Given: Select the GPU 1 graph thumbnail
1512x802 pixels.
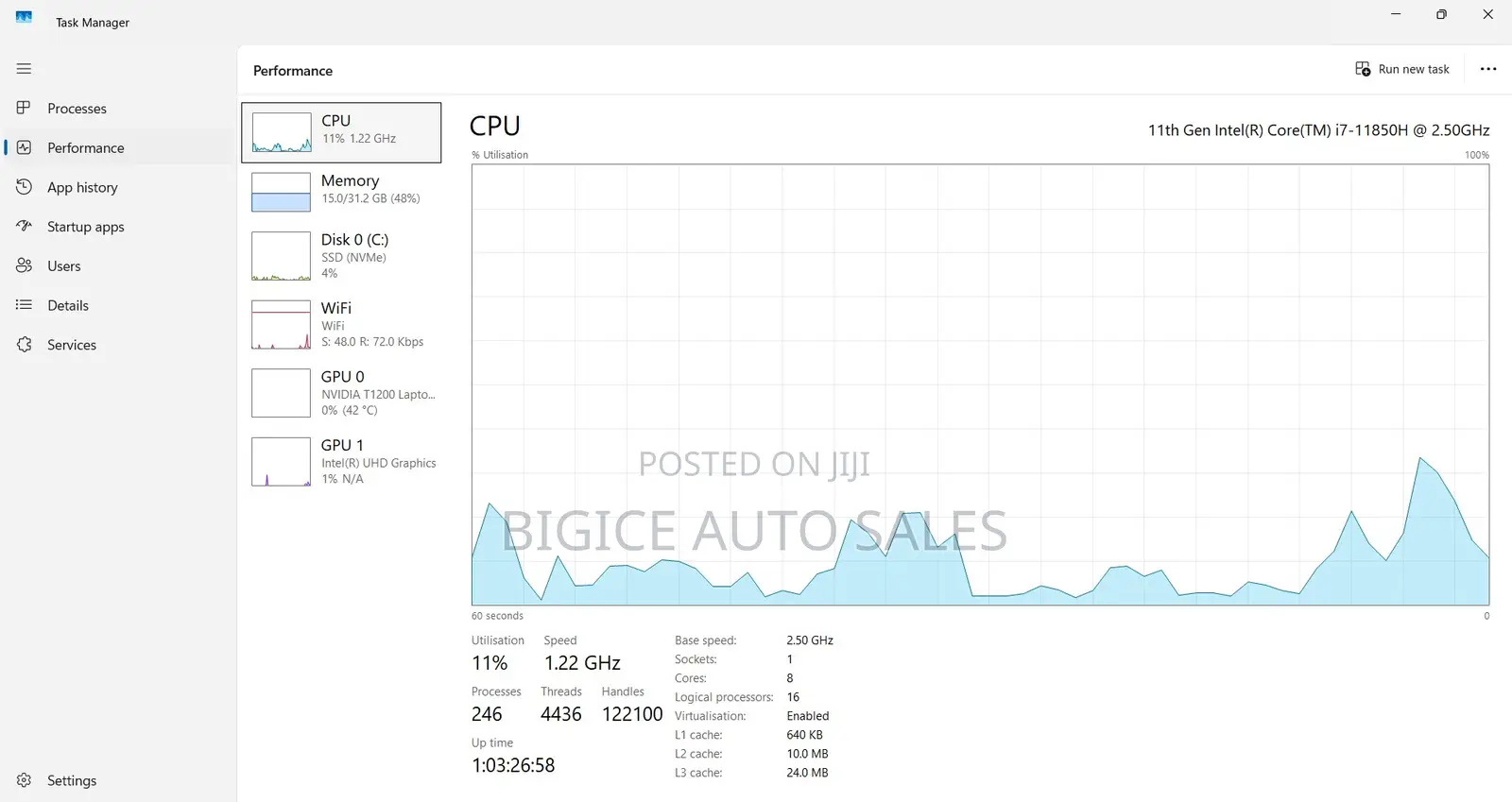Looking at the screenshot, I should tap(281, 462).
